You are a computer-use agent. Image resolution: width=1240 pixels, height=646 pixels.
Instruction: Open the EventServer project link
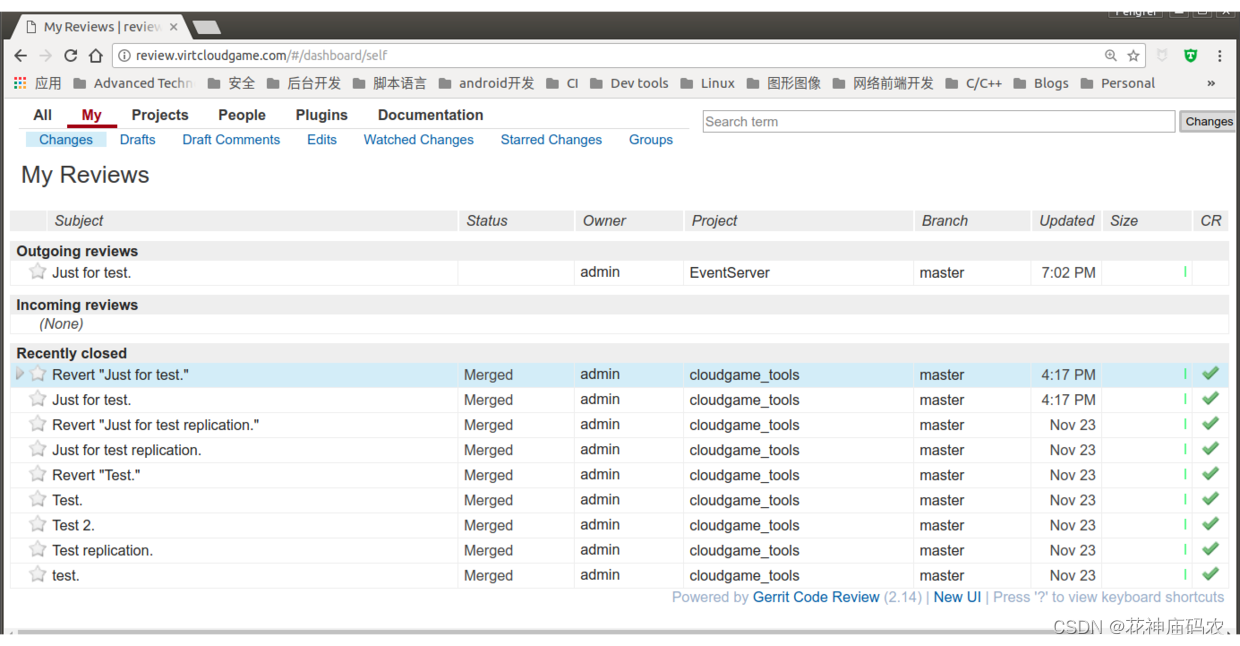pyautogui.click(x=730, y=272)
